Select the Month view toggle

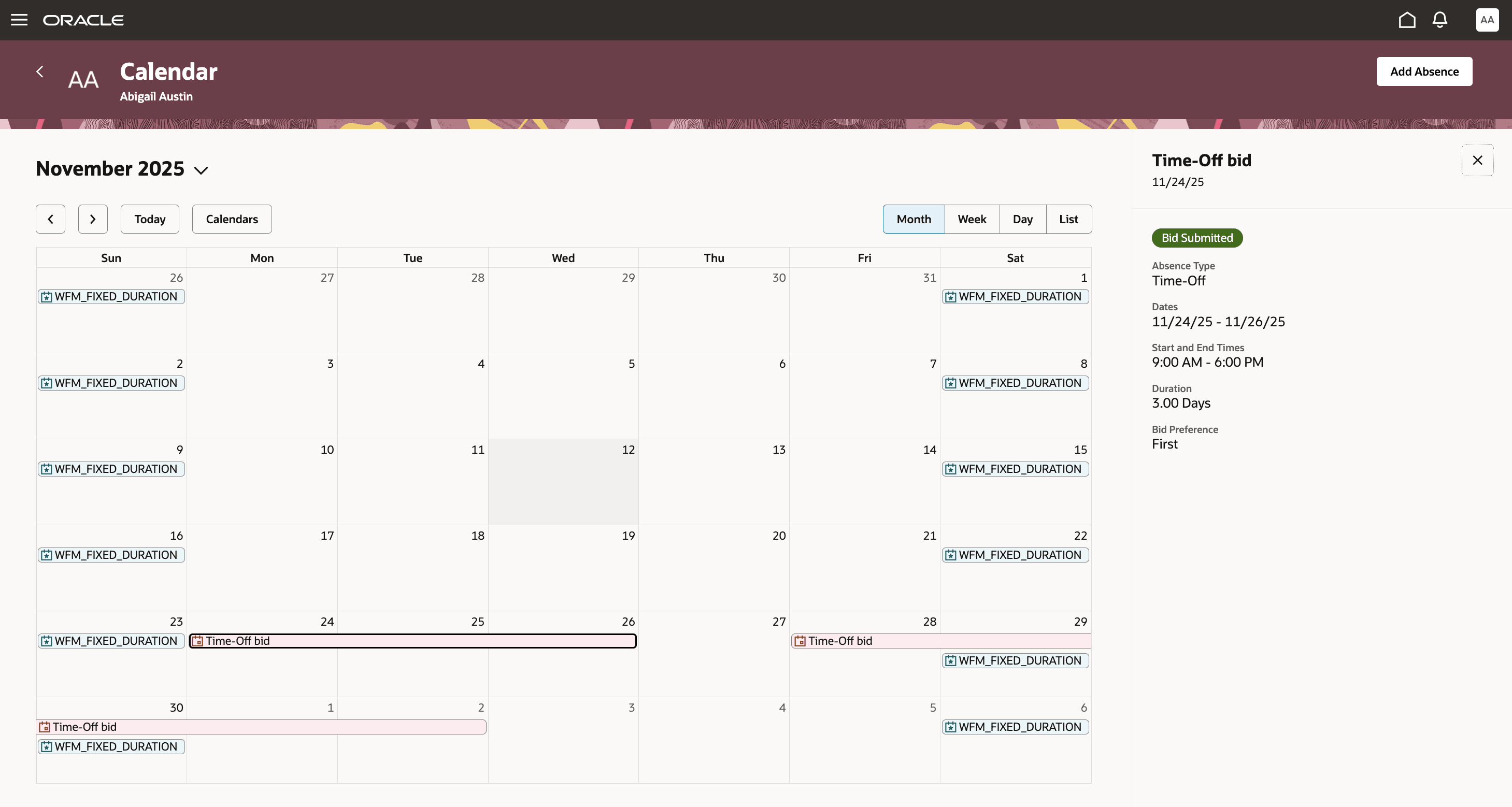tap(914, 219)
